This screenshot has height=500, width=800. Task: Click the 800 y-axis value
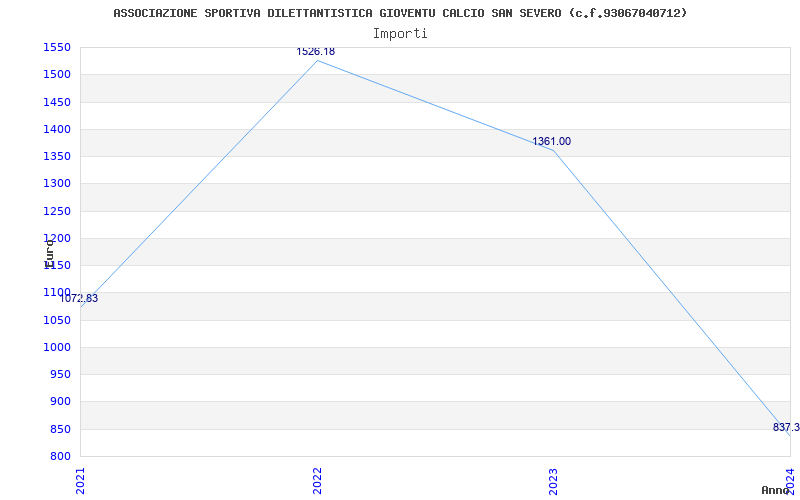point(60,456)
